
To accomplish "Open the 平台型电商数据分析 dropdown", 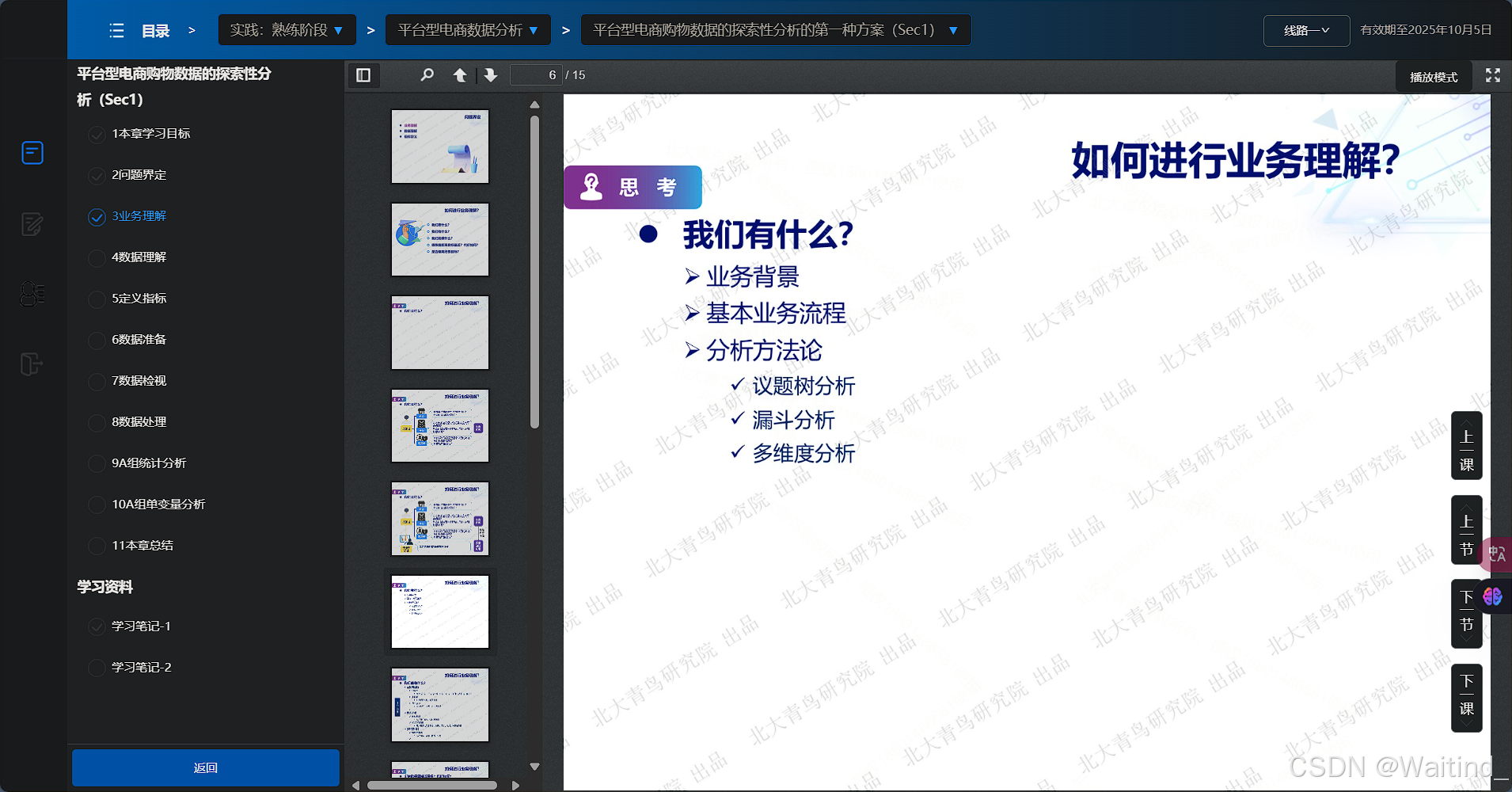I will tap(468, 30).
